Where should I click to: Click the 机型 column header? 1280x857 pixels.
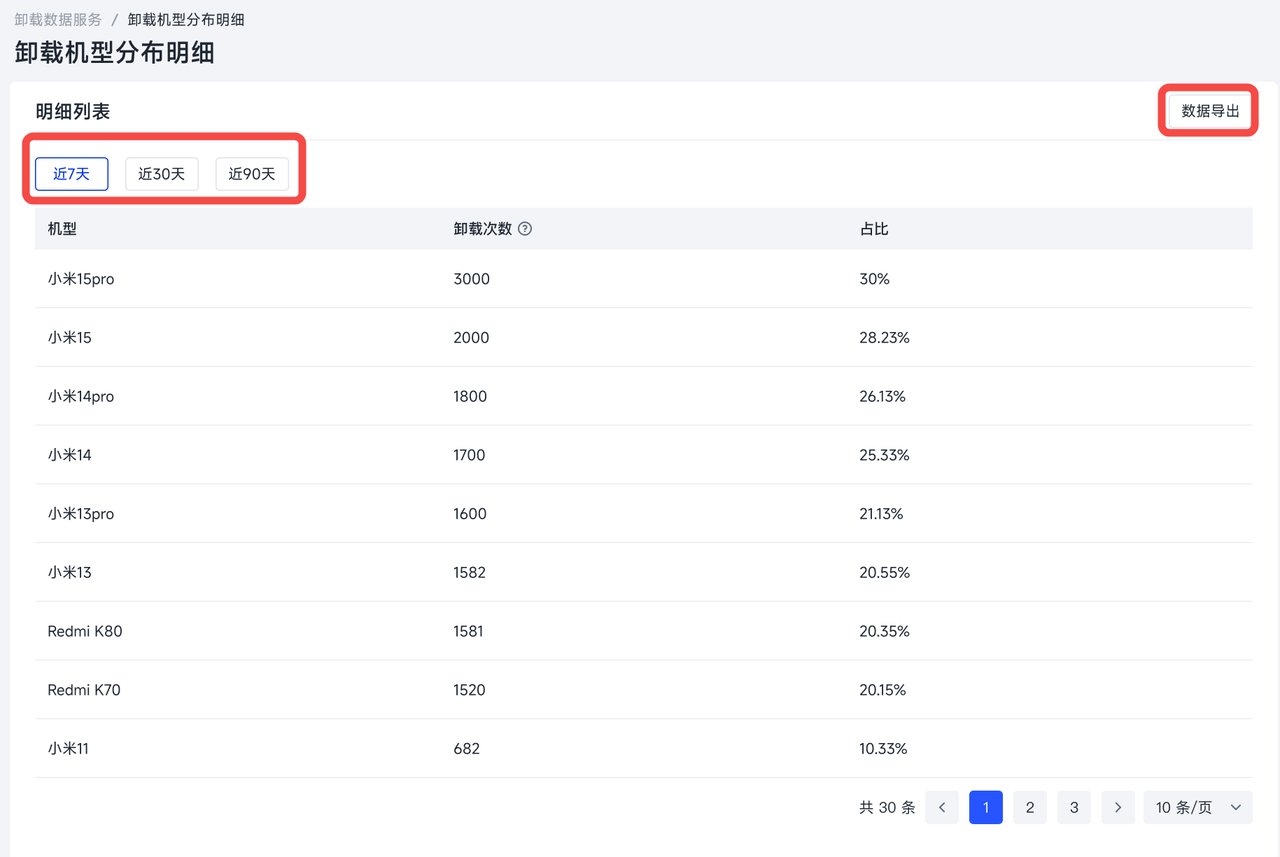62,229
